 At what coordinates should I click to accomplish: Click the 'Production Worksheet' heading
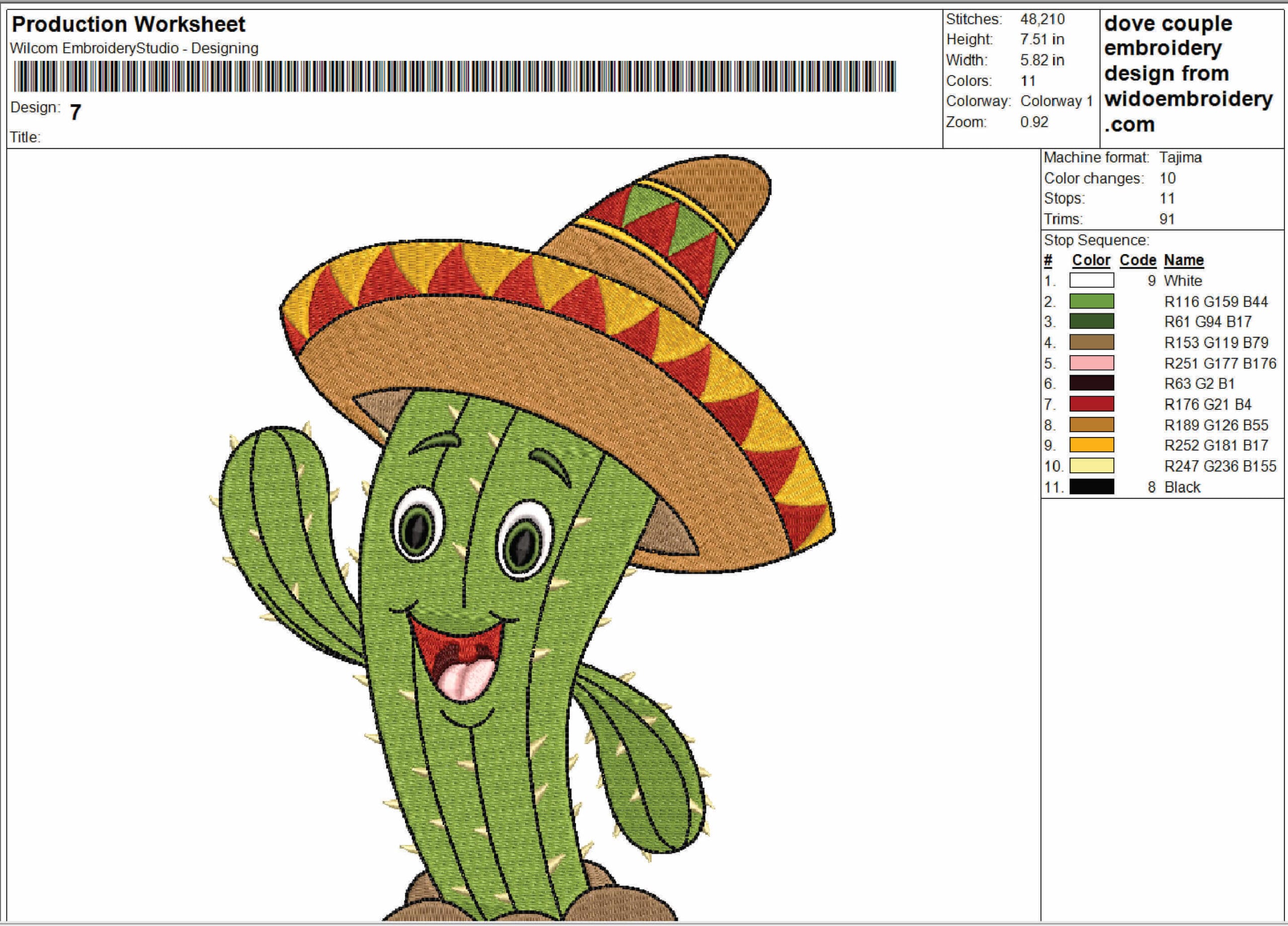pos(128,25)
